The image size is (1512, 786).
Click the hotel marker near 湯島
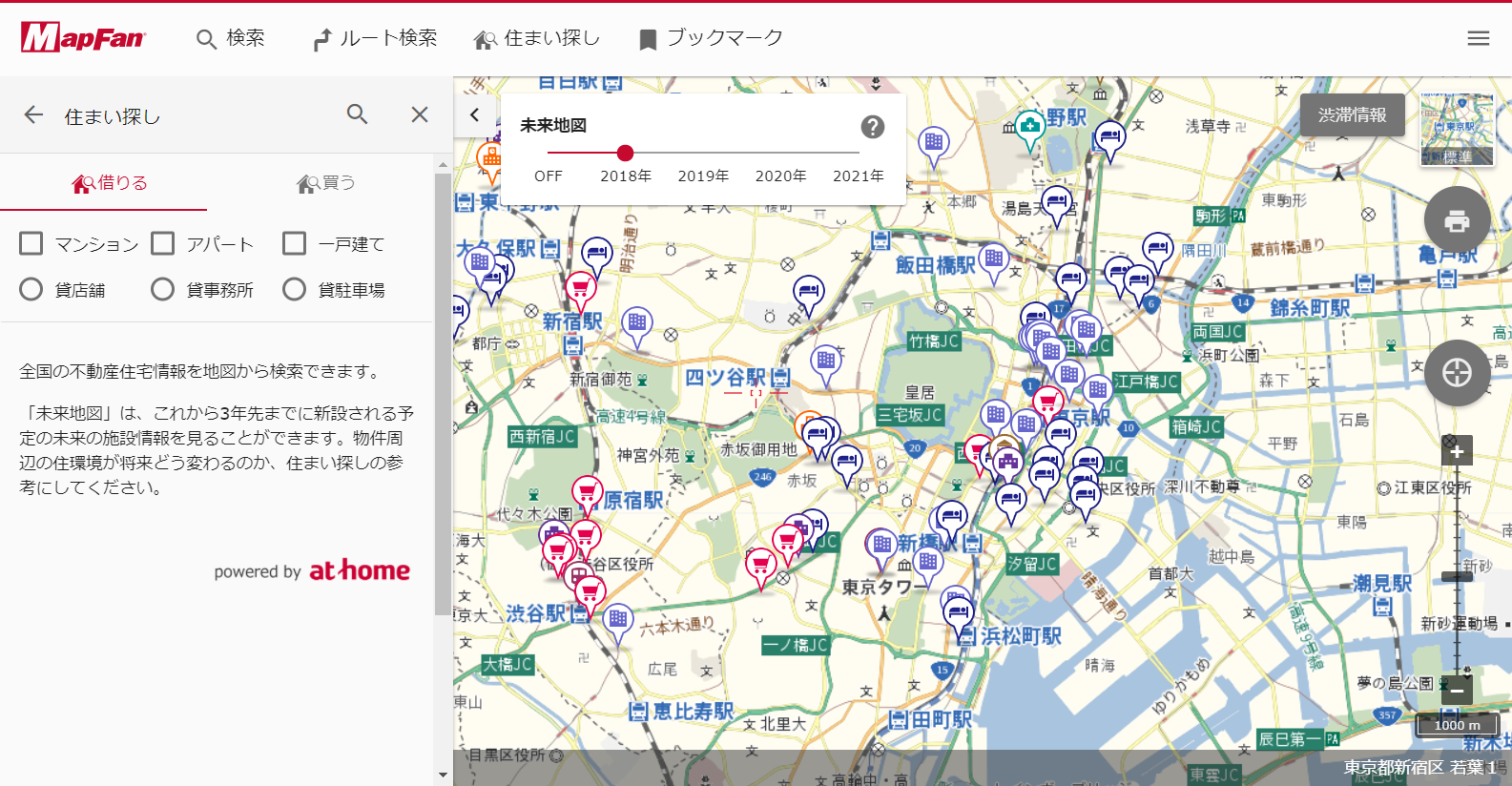pos(1056,204)
